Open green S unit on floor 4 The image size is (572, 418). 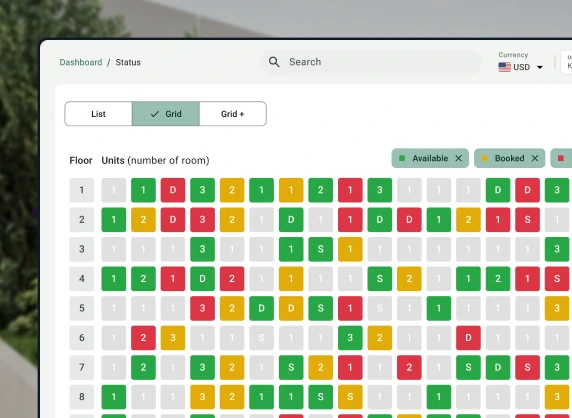click(x=380, y=279)
